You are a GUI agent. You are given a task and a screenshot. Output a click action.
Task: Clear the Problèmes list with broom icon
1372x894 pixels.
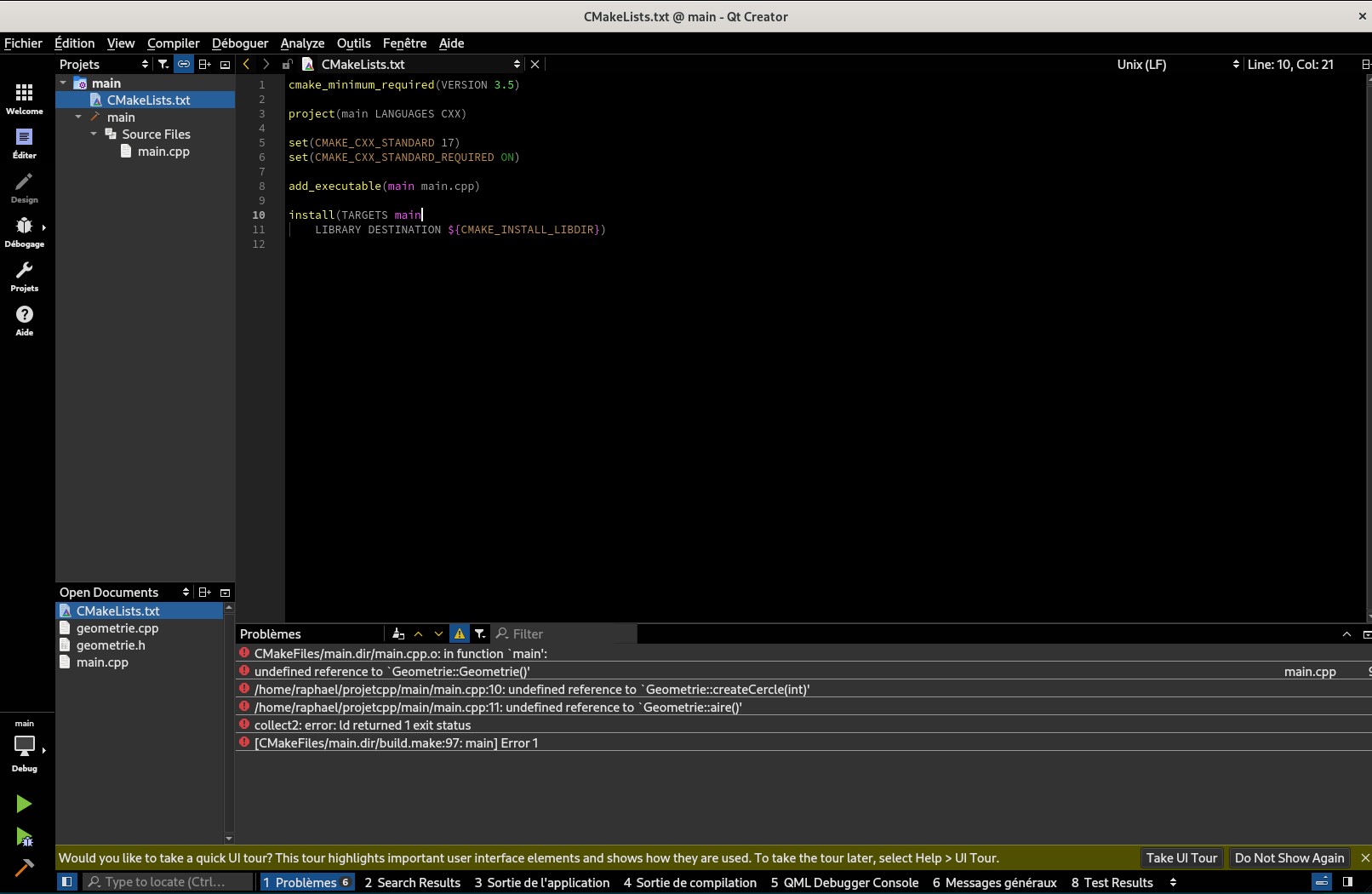click(x=397, y=633)
